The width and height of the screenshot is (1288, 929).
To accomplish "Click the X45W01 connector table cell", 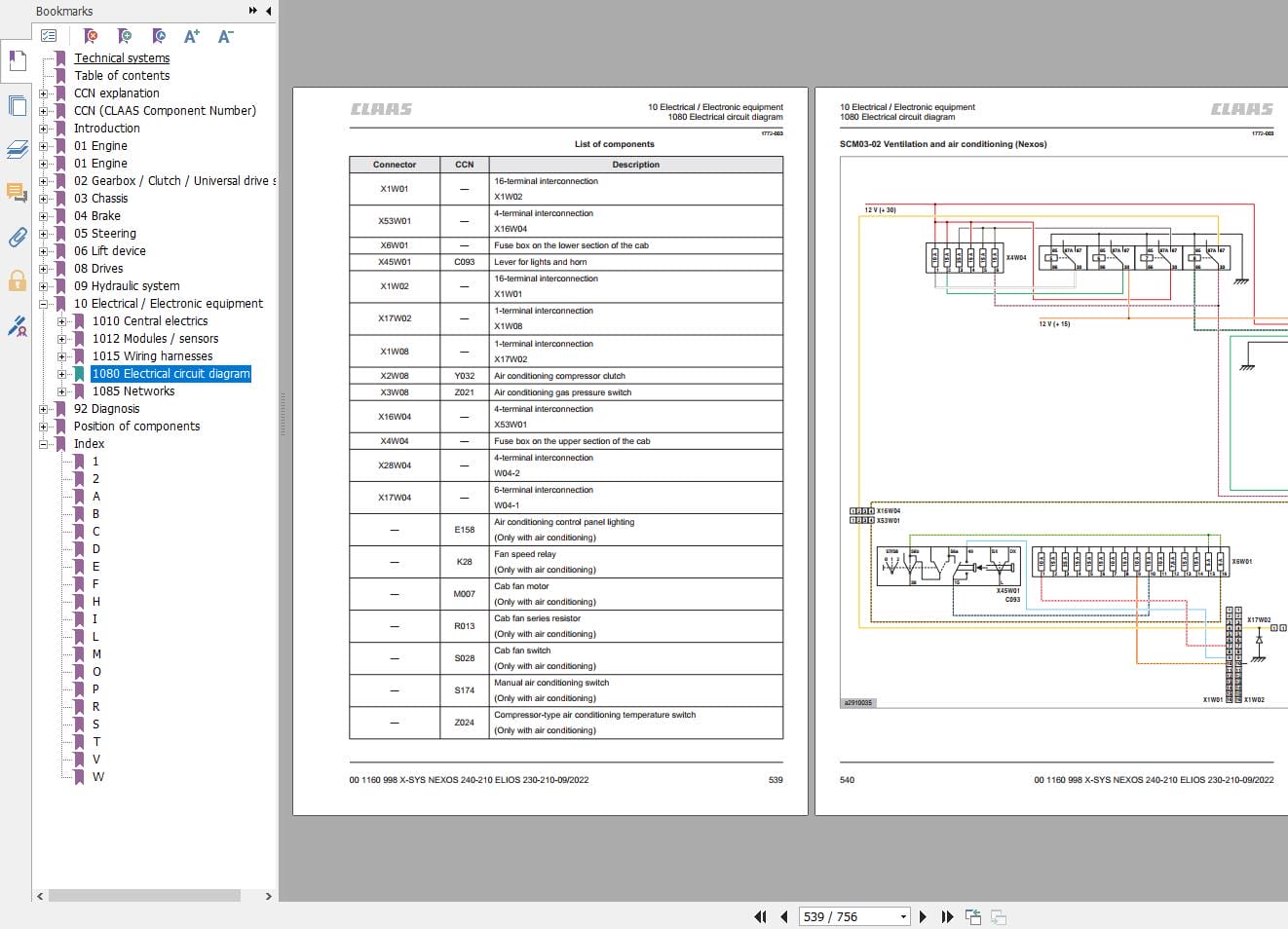I will pyautogui.click(x=395, y=262).
